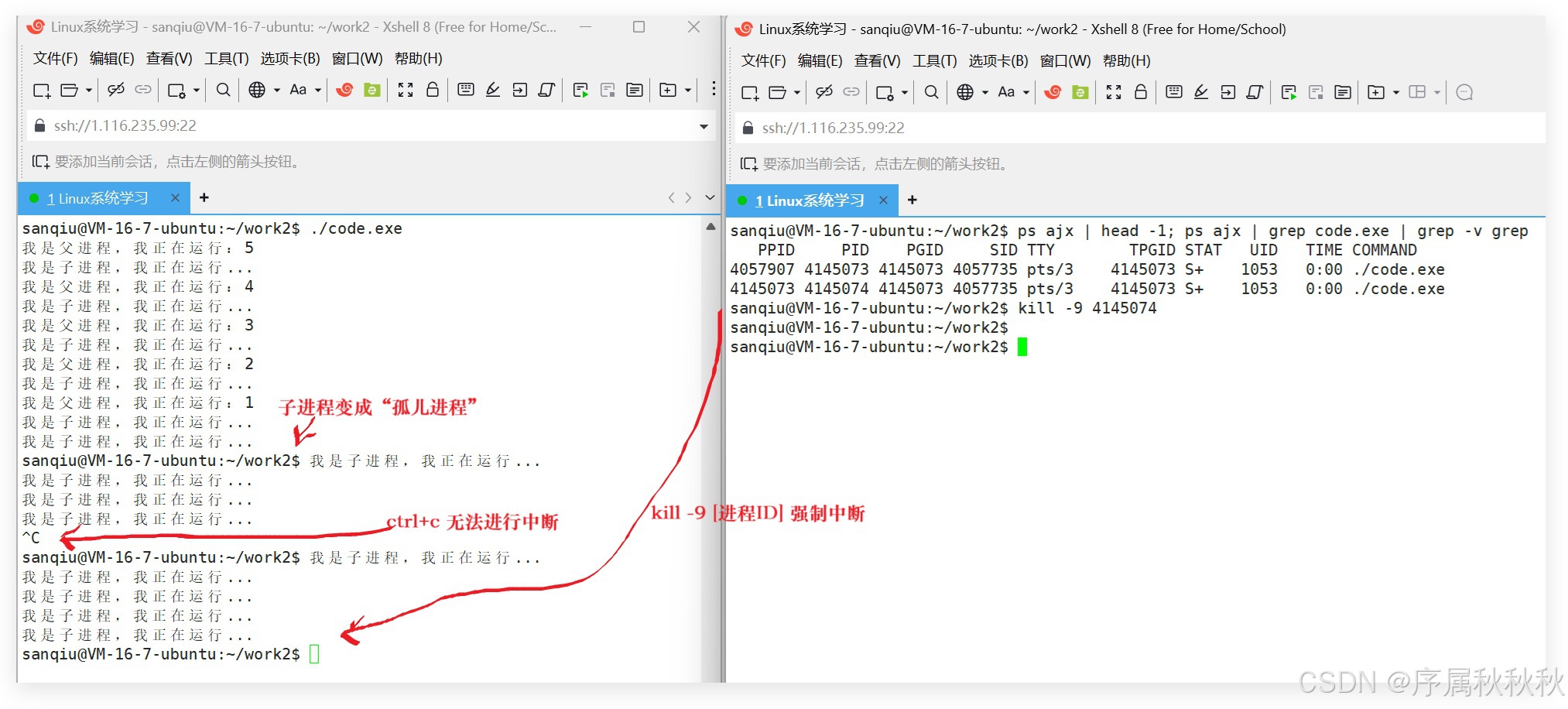
Task: Launch Xmanager red swirl icon in left window
Action: point(344,90)
